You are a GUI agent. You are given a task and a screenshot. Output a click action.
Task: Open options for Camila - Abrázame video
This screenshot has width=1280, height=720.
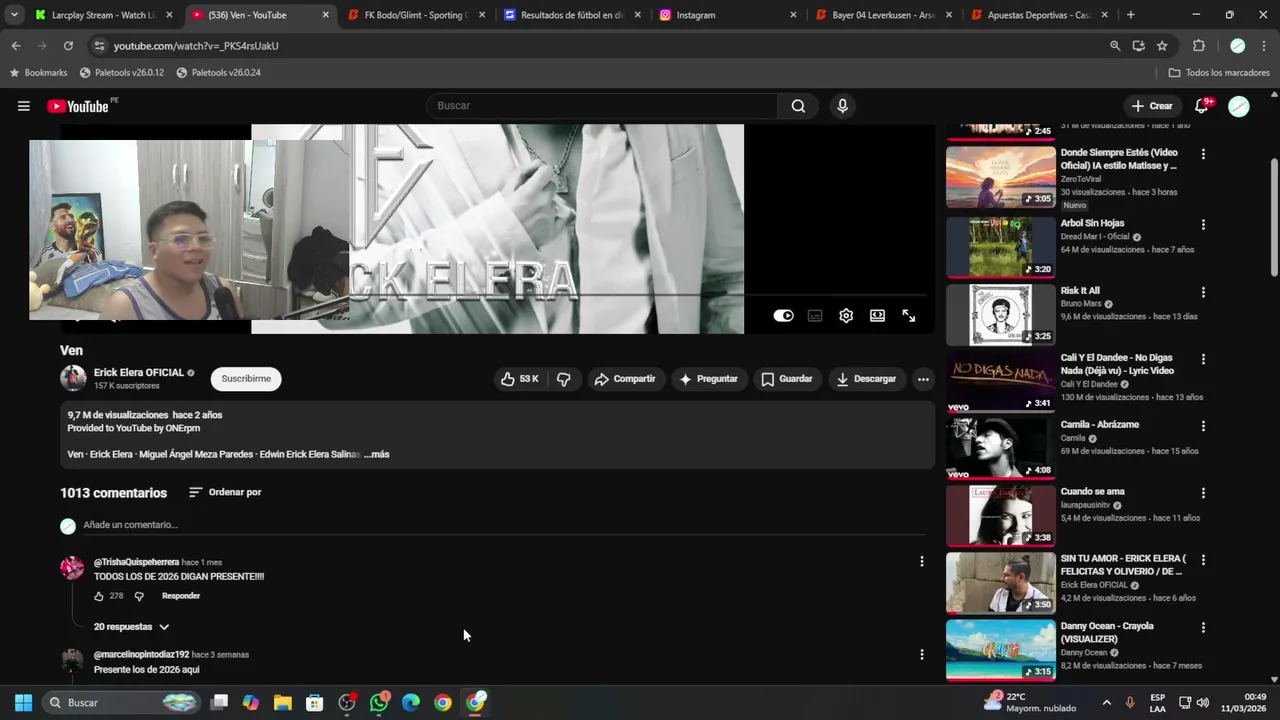[x=1203, y=426]
